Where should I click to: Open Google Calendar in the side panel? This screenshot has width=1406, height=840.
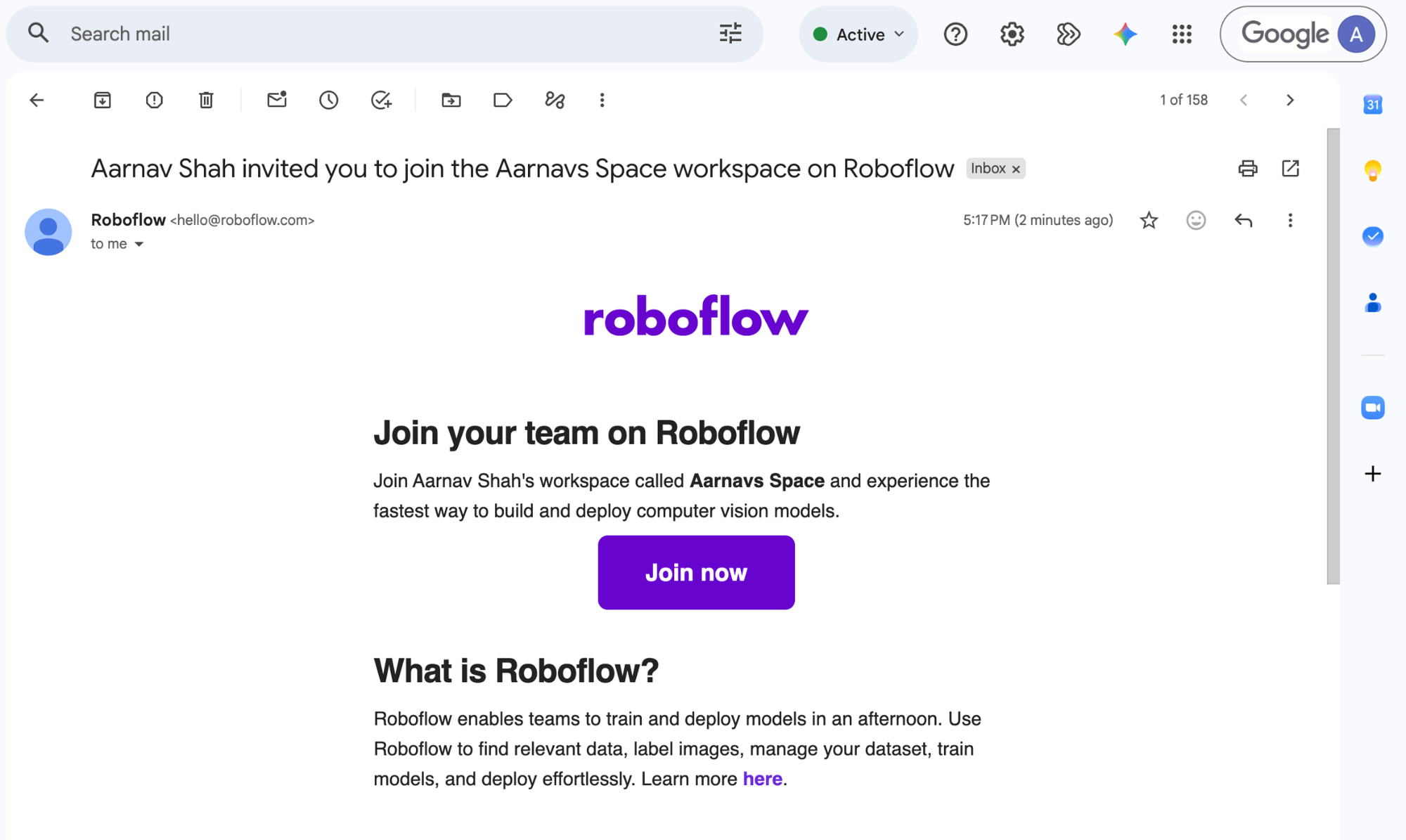[1372, 105]
